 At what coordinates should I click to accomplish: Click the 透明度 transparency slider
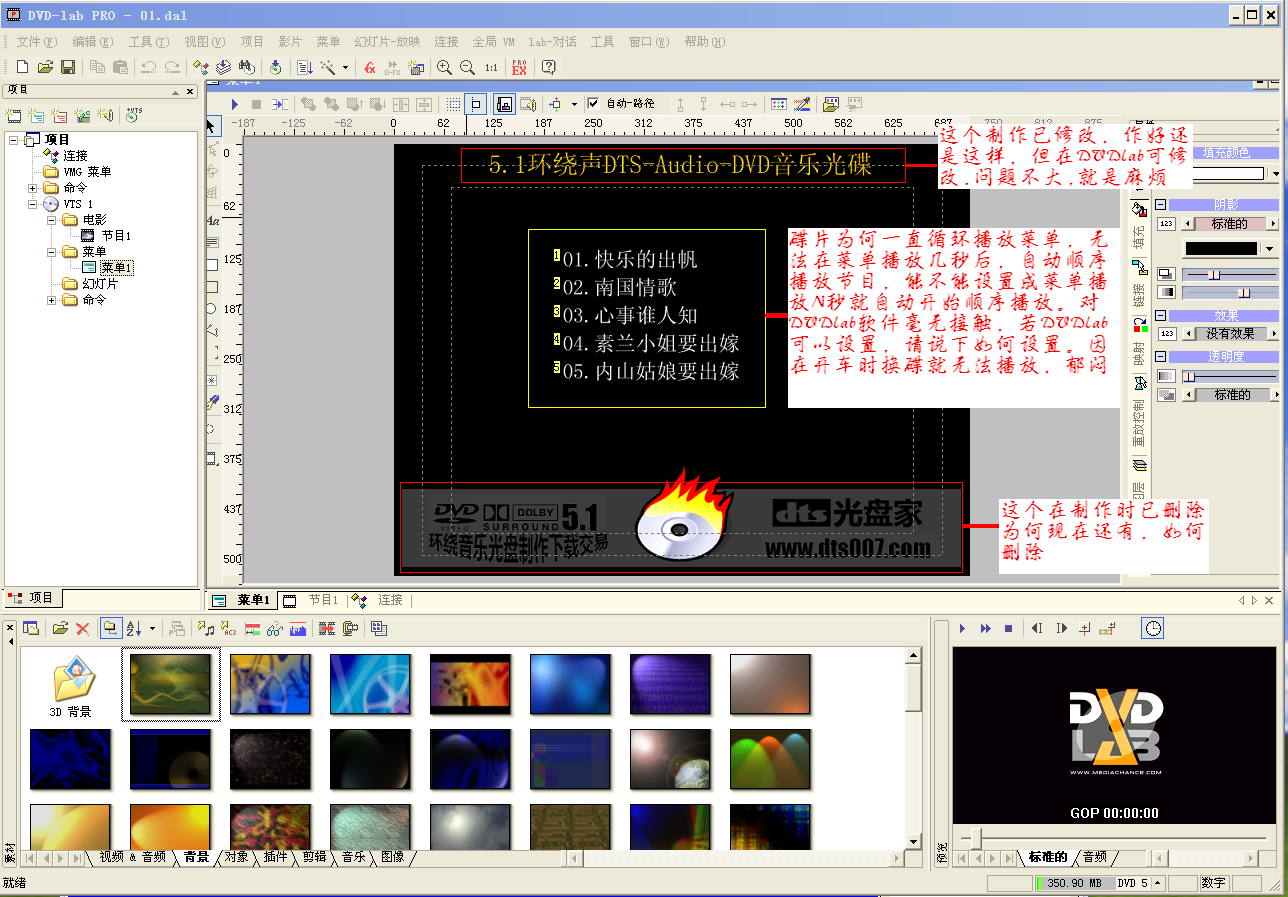coord(1230,376)
